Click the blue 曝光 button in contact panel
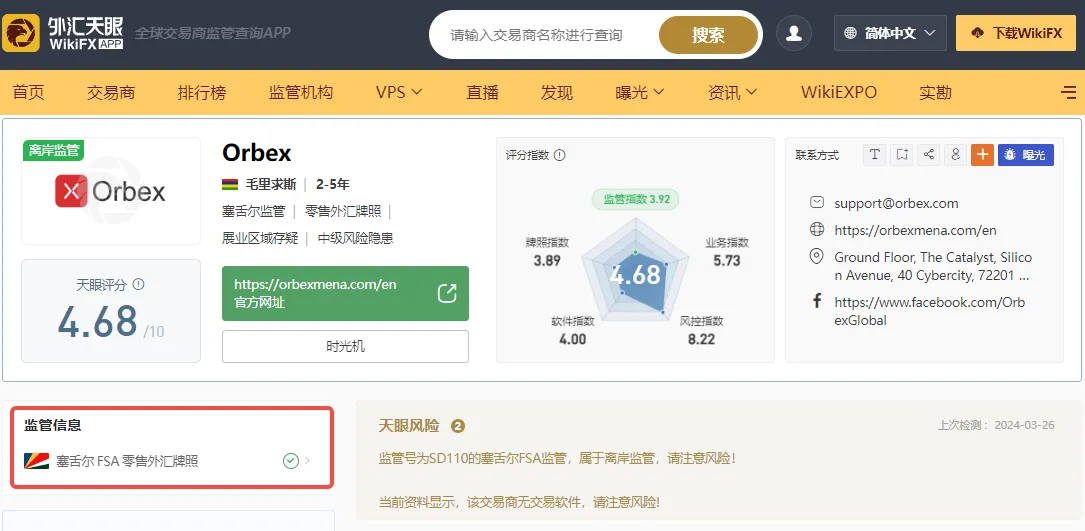The width and height of the screenshot is (1085, 531). coord(1026,154)
